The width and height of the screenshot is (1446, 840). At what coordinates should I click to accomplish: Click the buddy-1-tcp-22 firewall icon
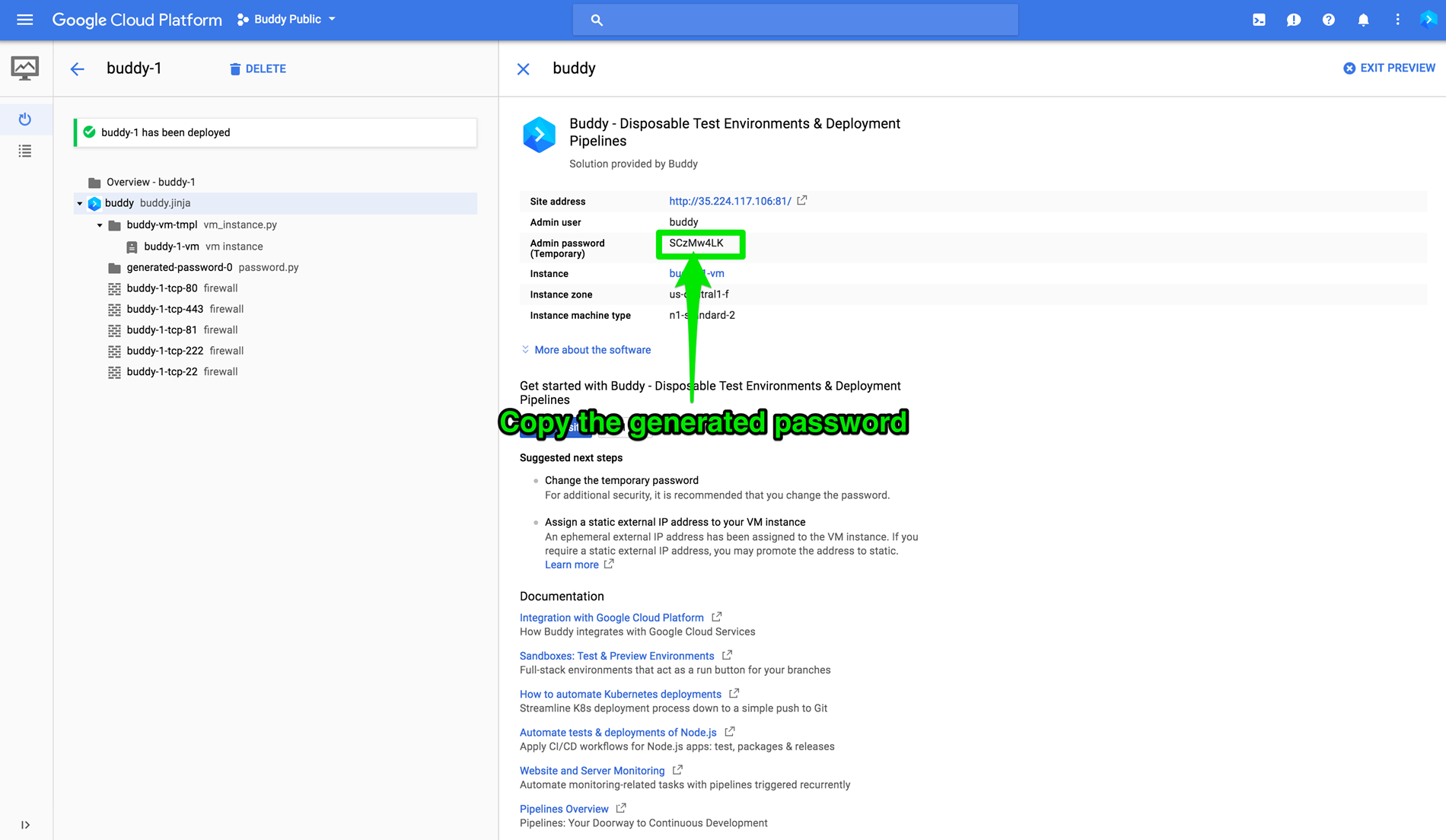pos(114,372)
